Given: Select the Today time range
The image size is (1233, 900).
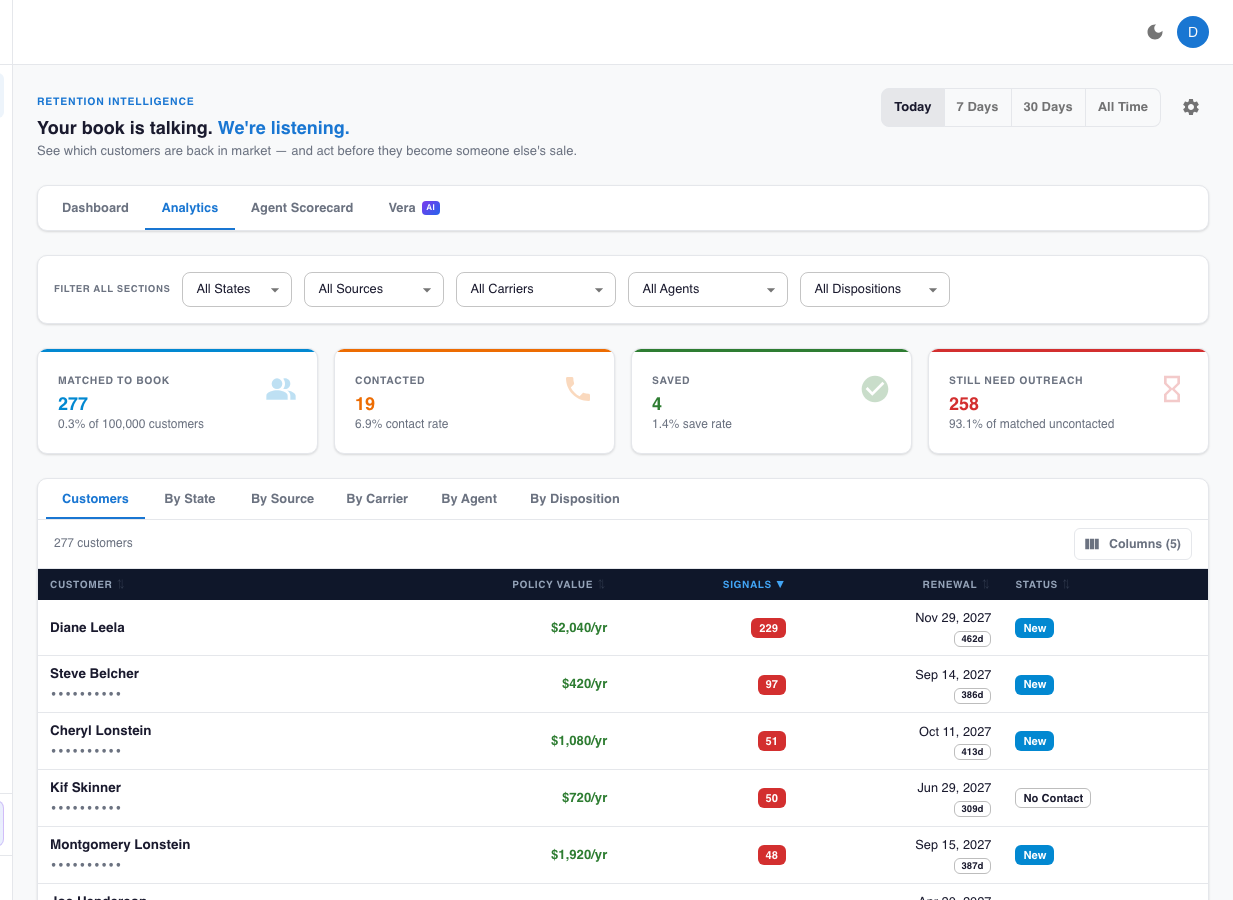Looking at the screenshot, I should (x=913, y=107).
